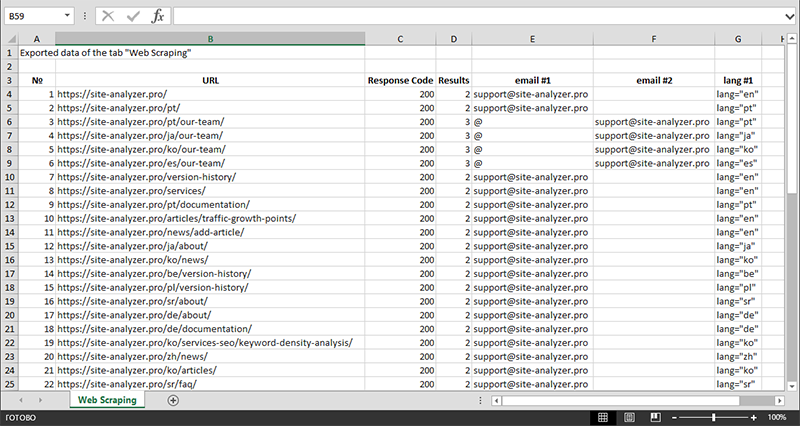
Task: Select column A header
Action: click(x=37, y=39)
